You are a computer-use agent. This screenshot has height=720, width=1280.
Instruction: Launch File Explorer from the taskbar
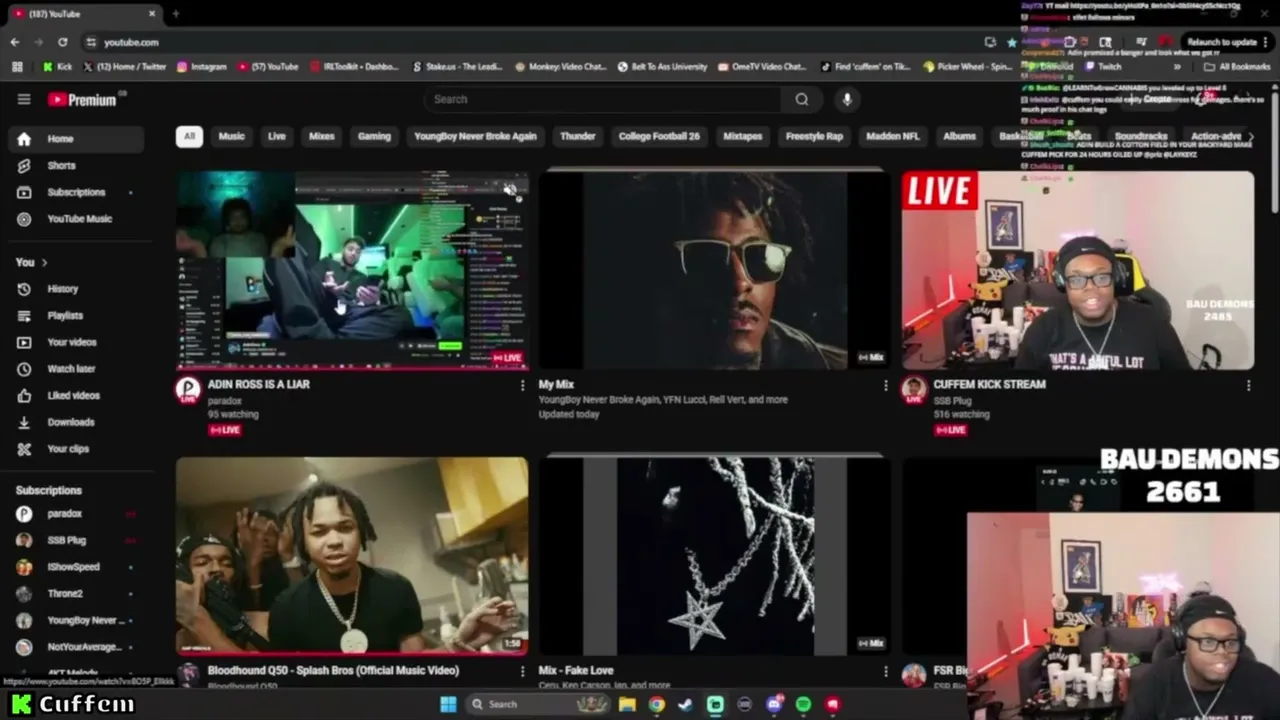point(627,704)
